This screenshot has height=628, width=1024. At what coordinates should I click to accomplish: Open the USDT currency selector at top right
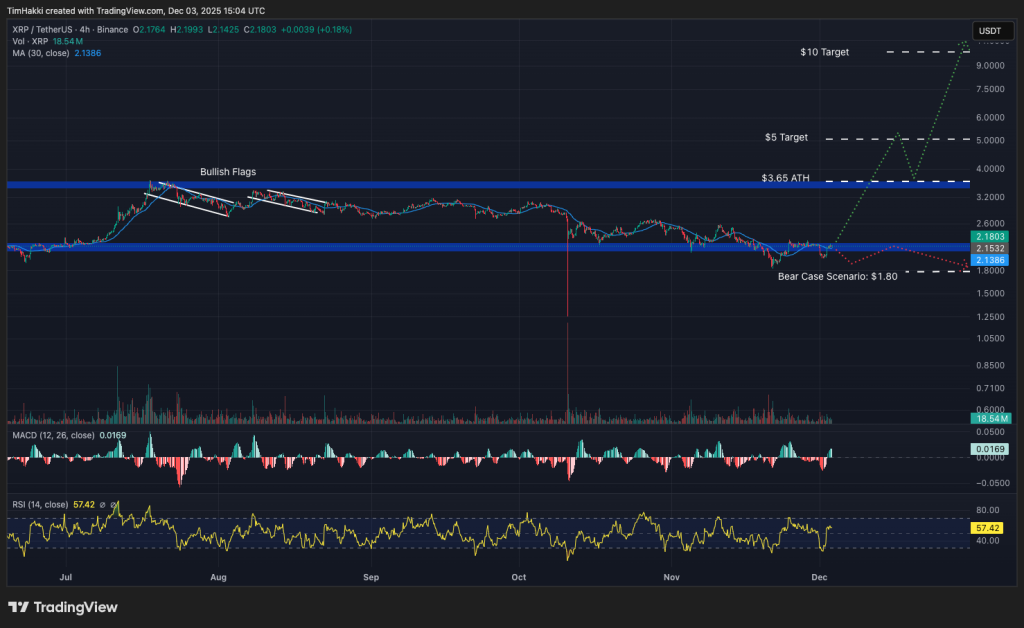tap(991, 31)
